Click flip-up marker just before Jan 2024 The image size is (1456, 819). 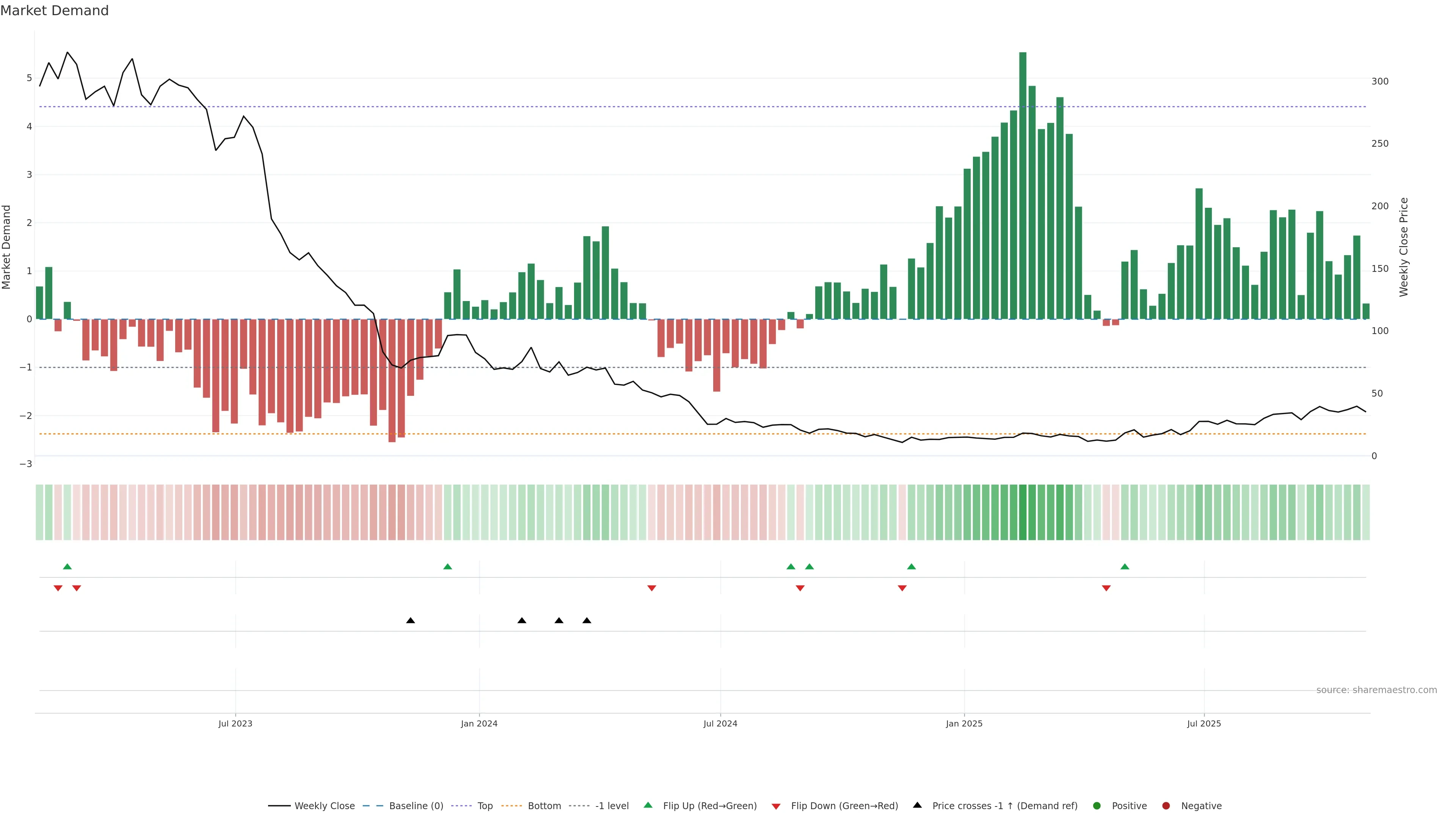point(448,567)
